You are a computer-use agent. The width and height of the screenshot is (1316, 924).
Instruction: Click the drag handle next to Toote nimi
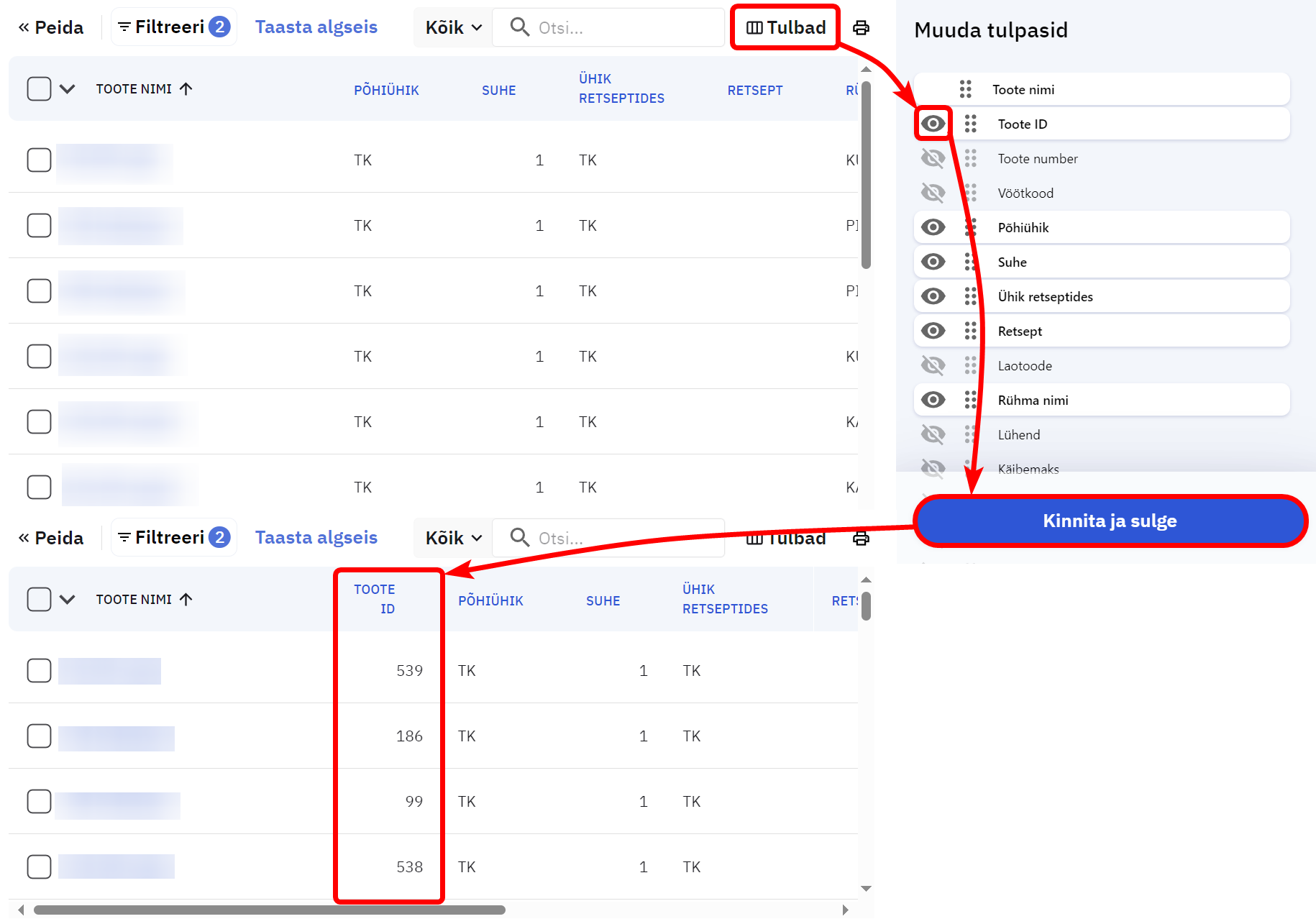965,89
